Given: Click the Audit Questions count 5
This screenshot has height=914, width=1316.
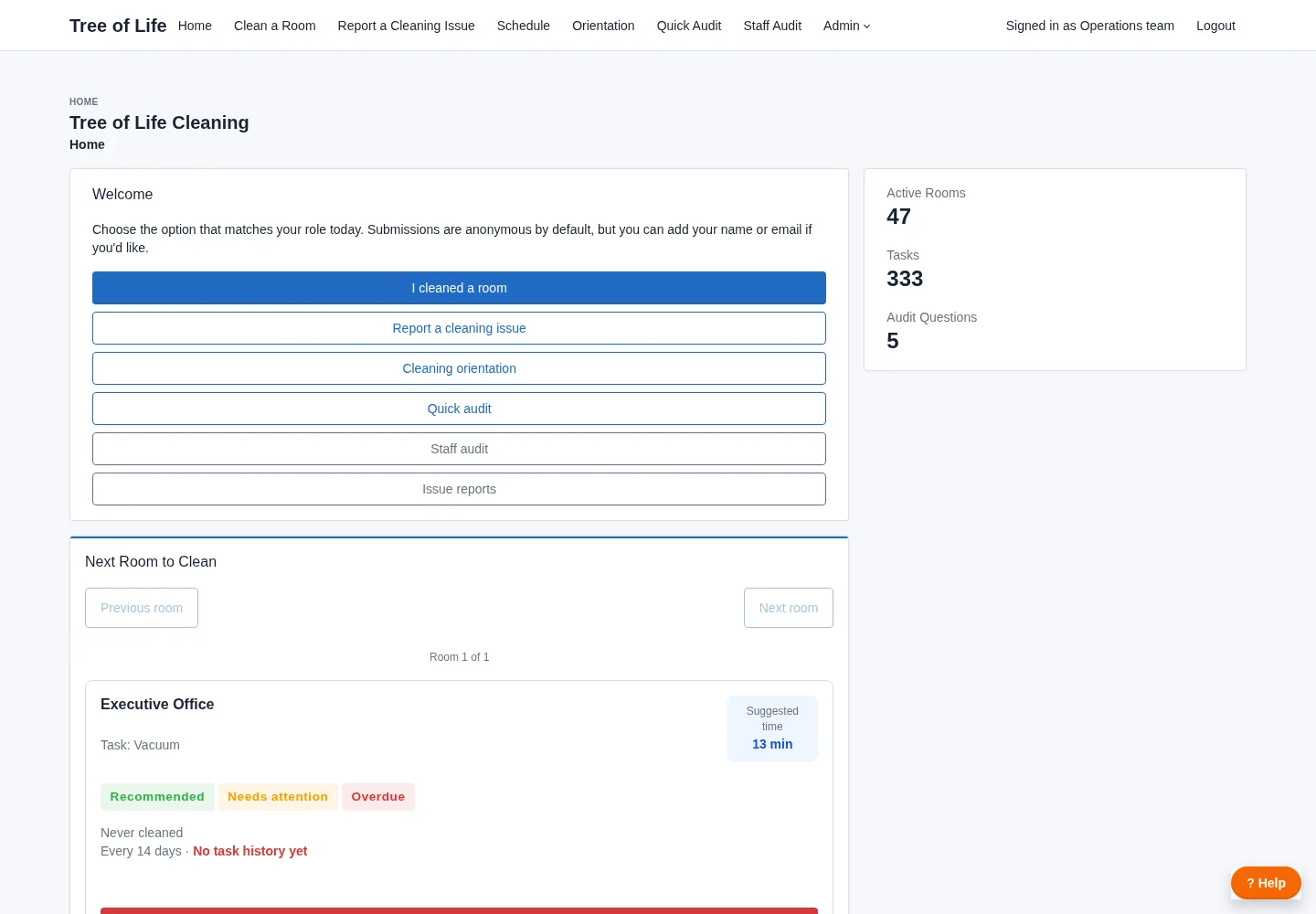Looking at the screenshot, I should 893,341.
